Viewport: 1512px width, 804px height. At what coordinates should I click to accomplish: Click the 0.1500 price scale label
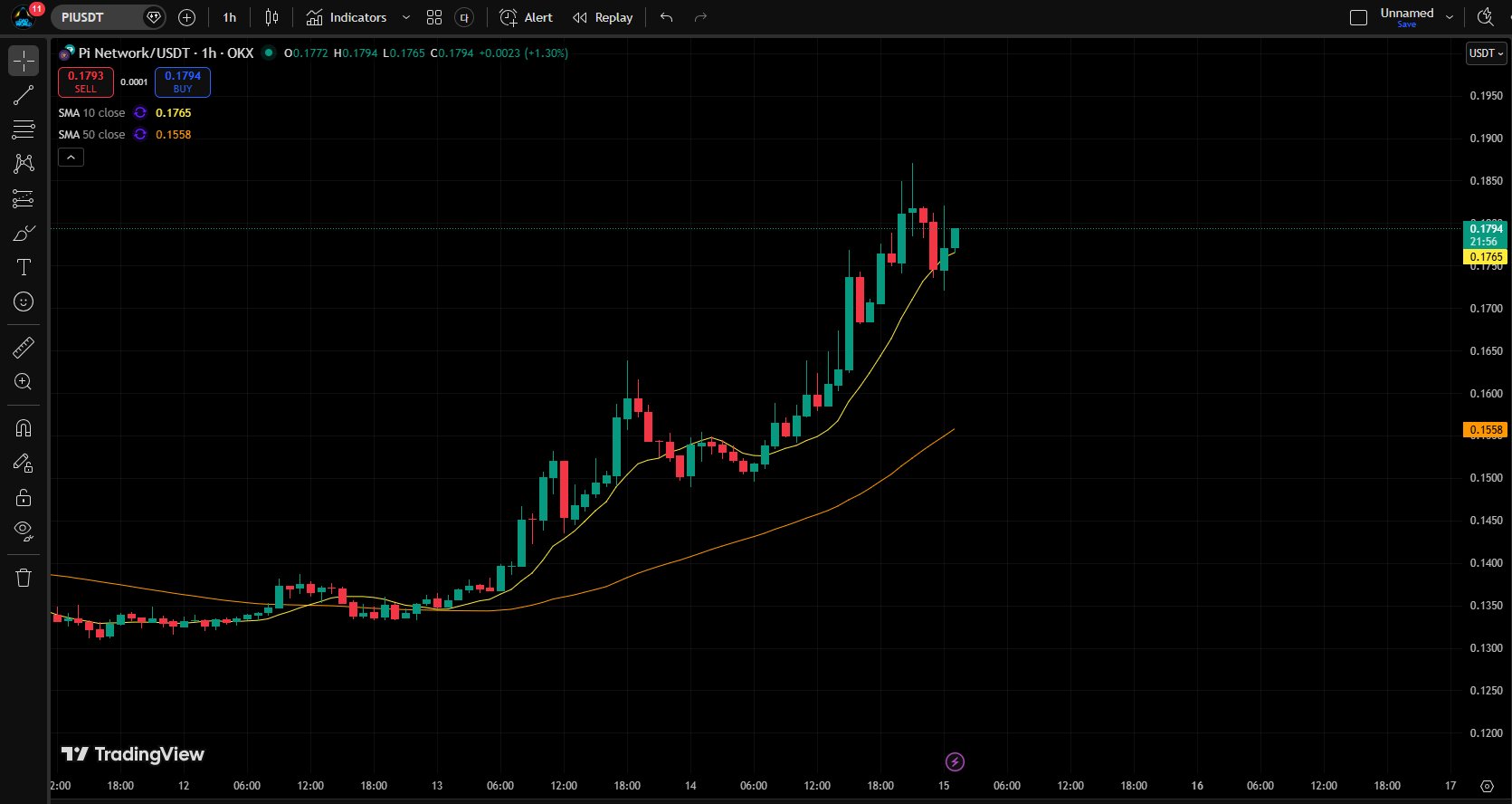pos(1486,478)
